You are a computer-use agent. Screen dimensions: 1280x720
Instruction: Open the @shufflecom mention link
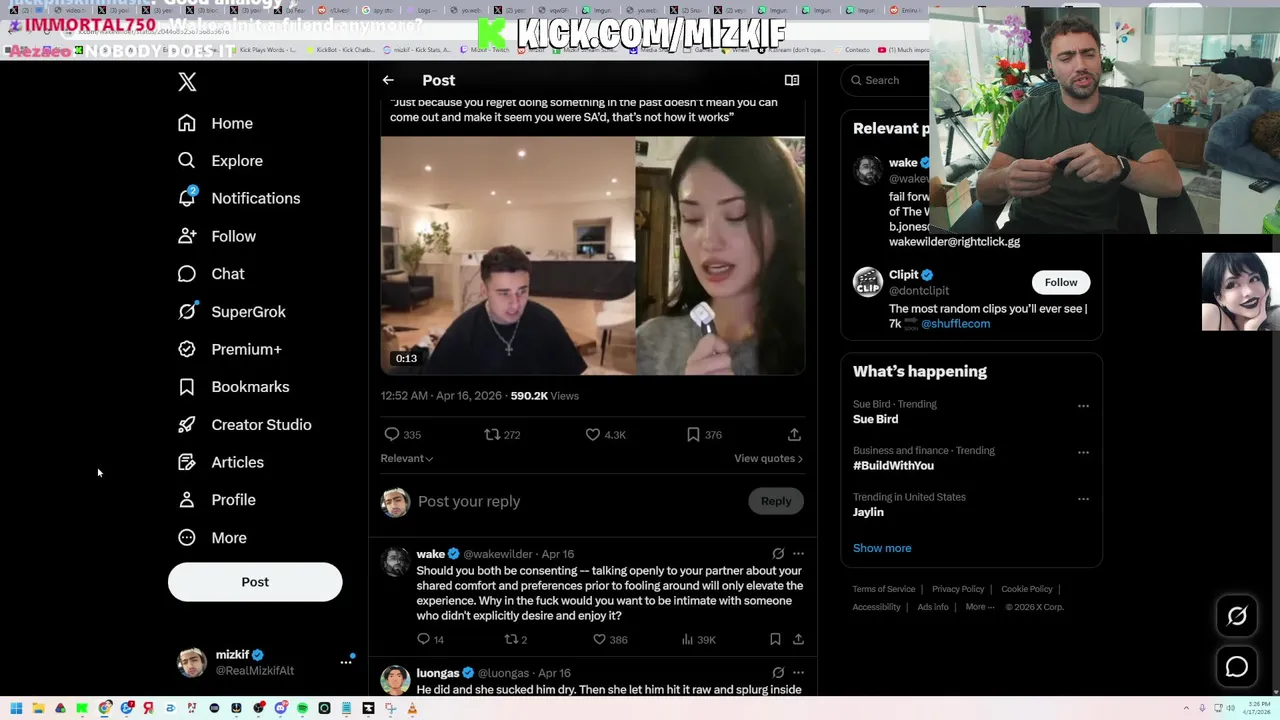click(x=955, y=324)
